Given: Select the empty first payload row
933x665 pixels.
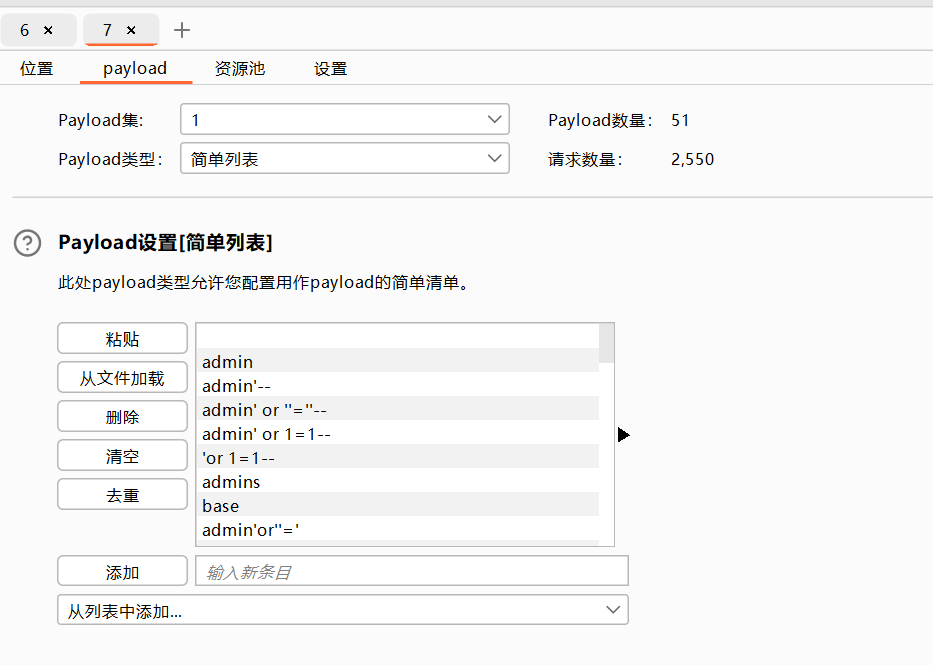Looking at the screenshot, I should pyautogui.click(x=397, y=336).
